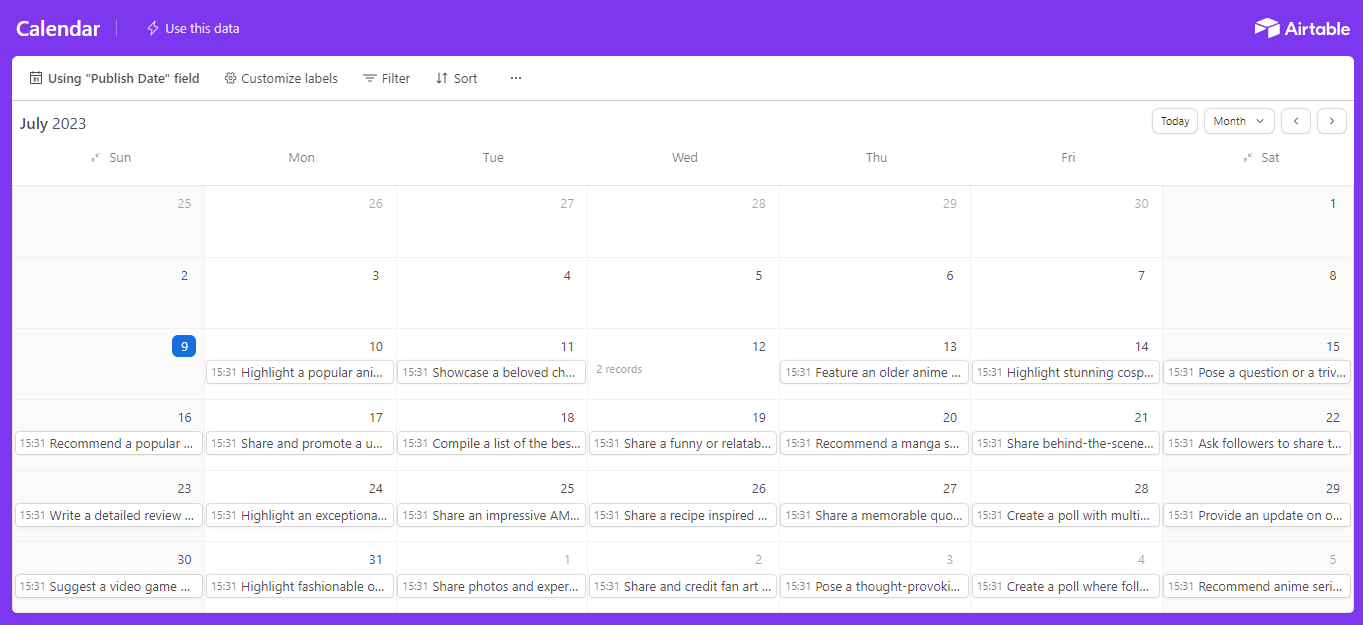
Task: Click the Use this data link
Action: [x=202, y=28]
